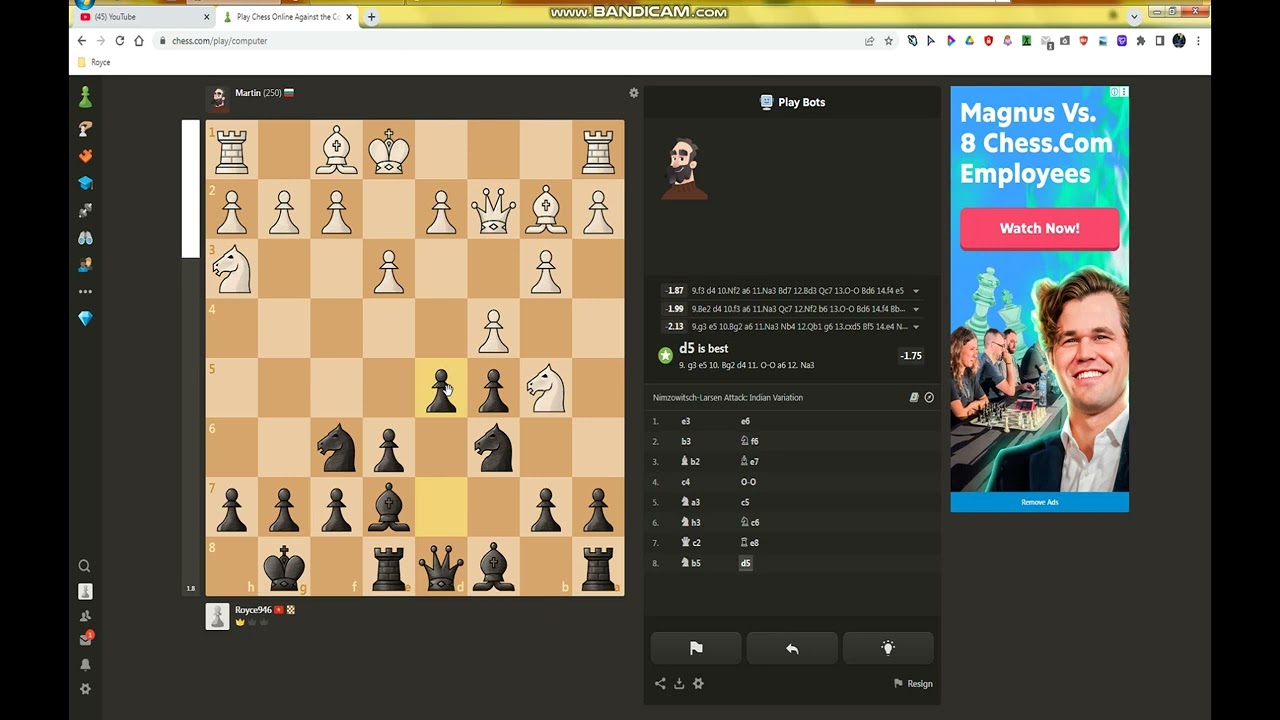
Task: Select move 8. Nb5 in move list
Action: coord(691,563)
